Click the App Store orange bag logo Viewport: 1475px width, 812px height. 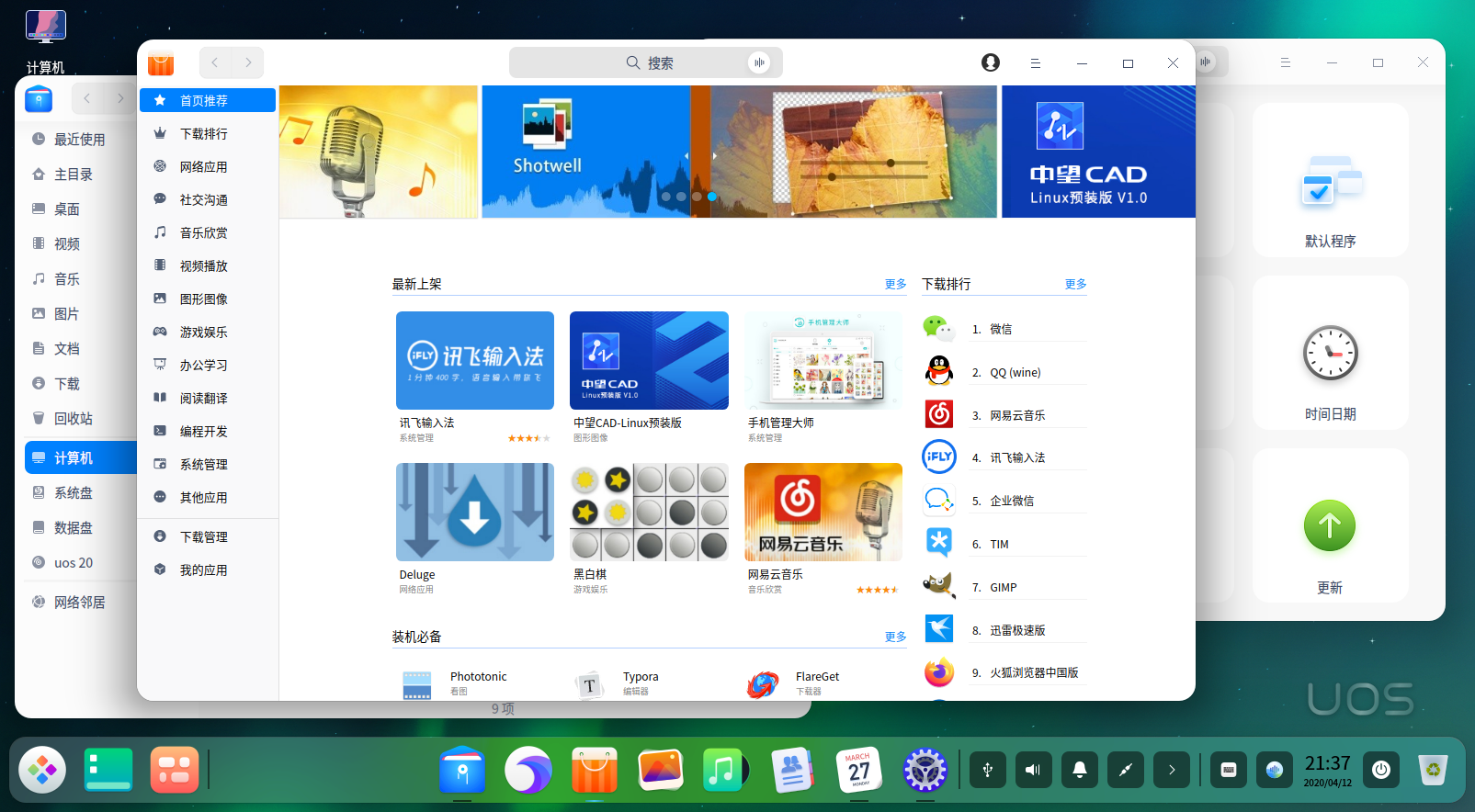(161, 63)
